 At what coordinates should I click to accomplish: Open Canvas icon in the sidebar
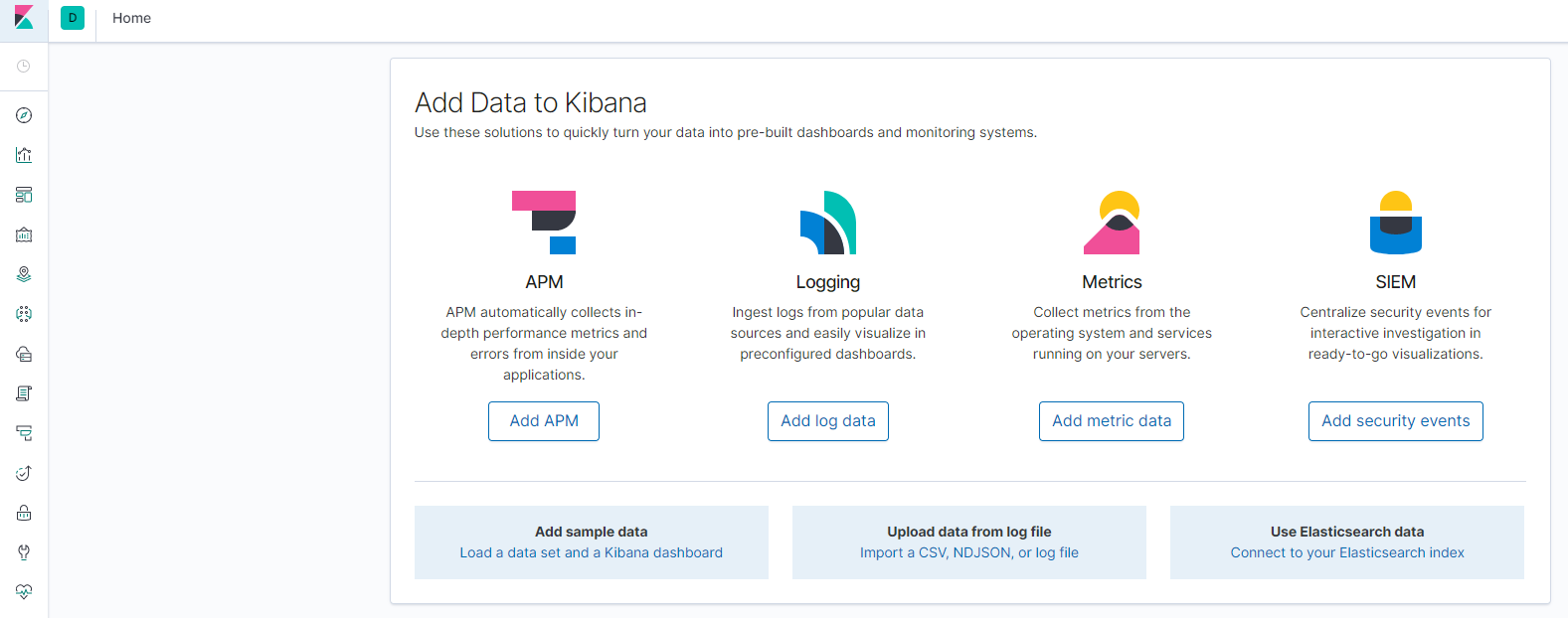(24, 234)
